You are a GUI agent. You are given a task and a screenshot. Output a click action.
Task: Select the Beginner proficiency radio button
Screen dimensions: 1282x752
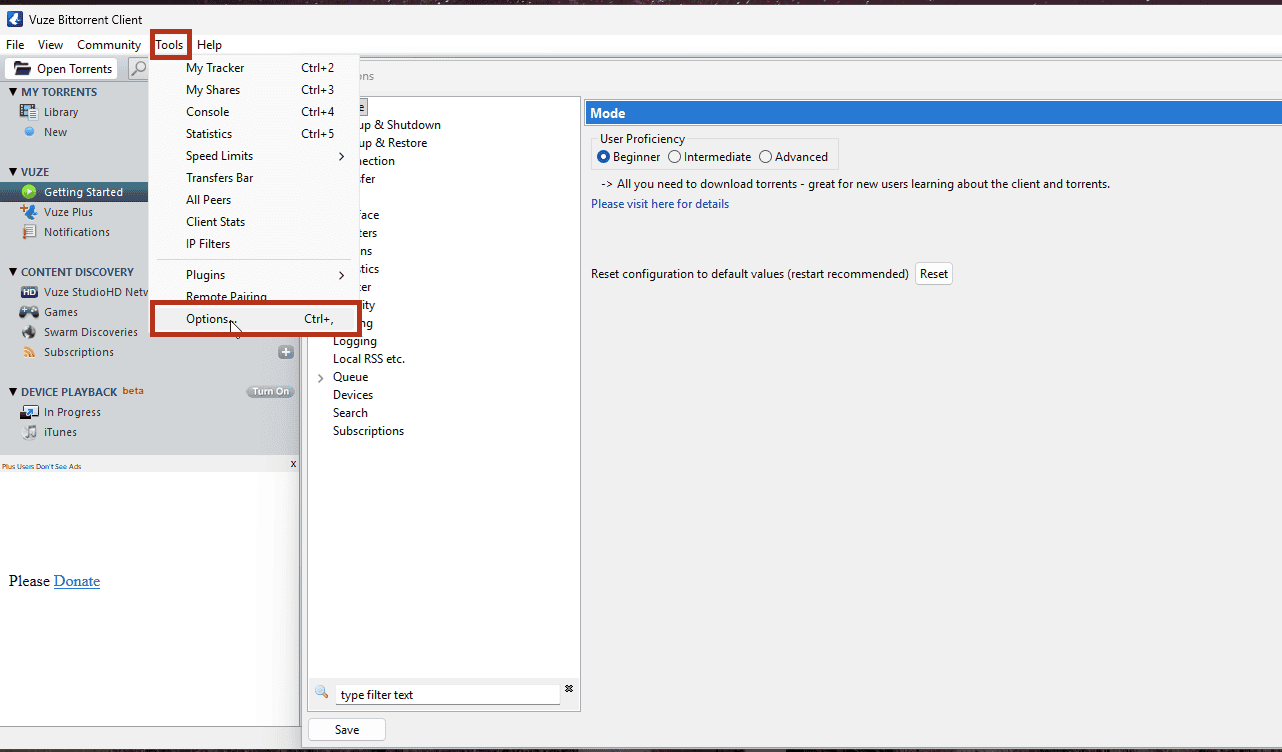coord(603,157)
